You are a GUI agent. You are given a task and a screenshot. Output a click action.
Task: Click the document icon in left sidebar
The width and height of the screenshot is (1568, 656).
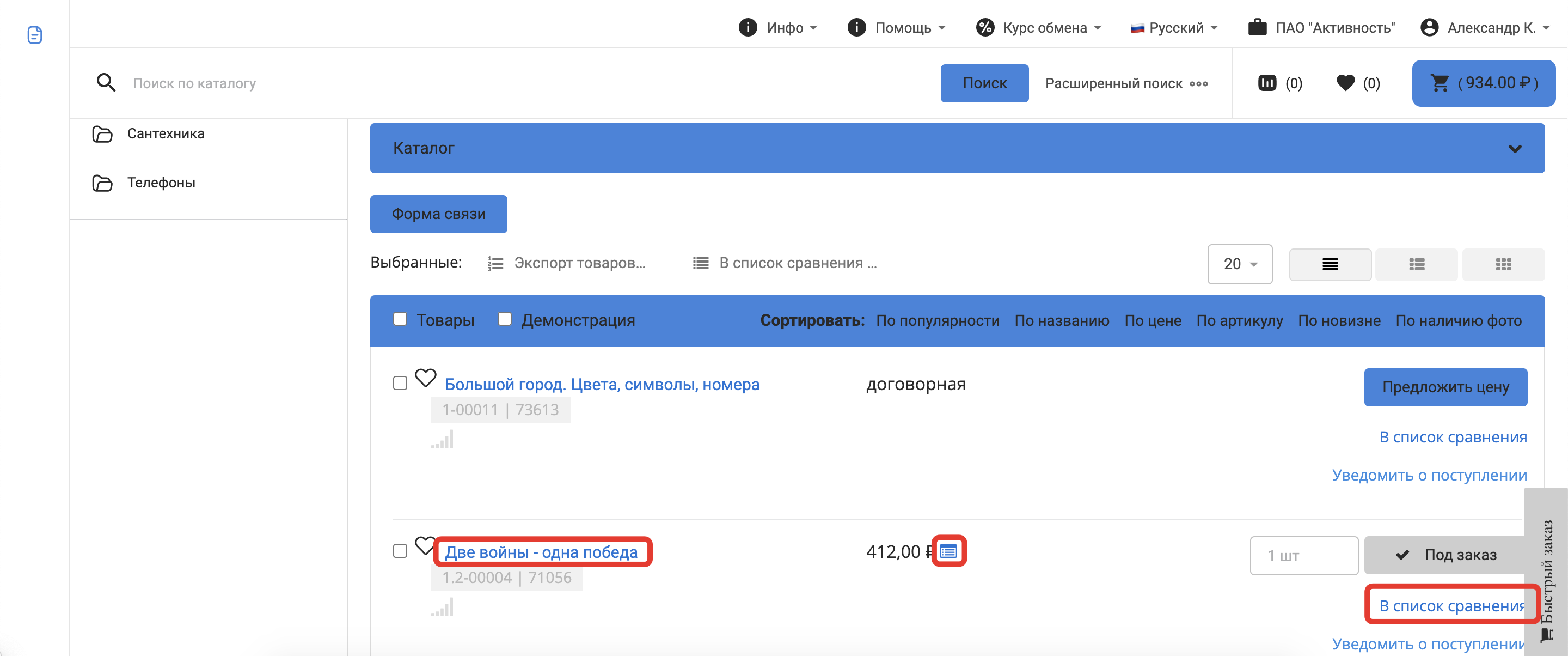coord(35,35)
